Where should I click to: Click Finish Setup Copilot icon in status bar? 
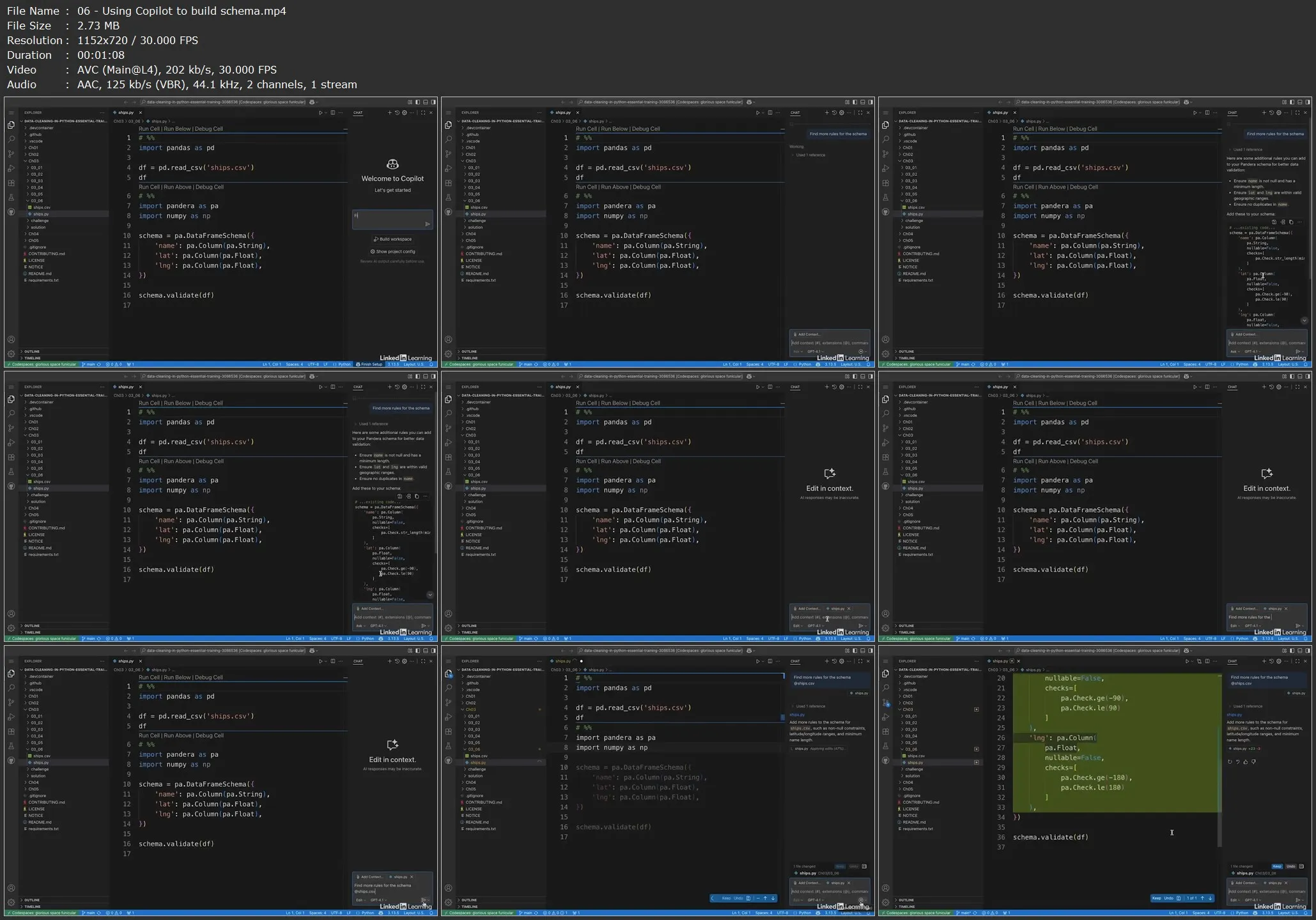point(359,364)
